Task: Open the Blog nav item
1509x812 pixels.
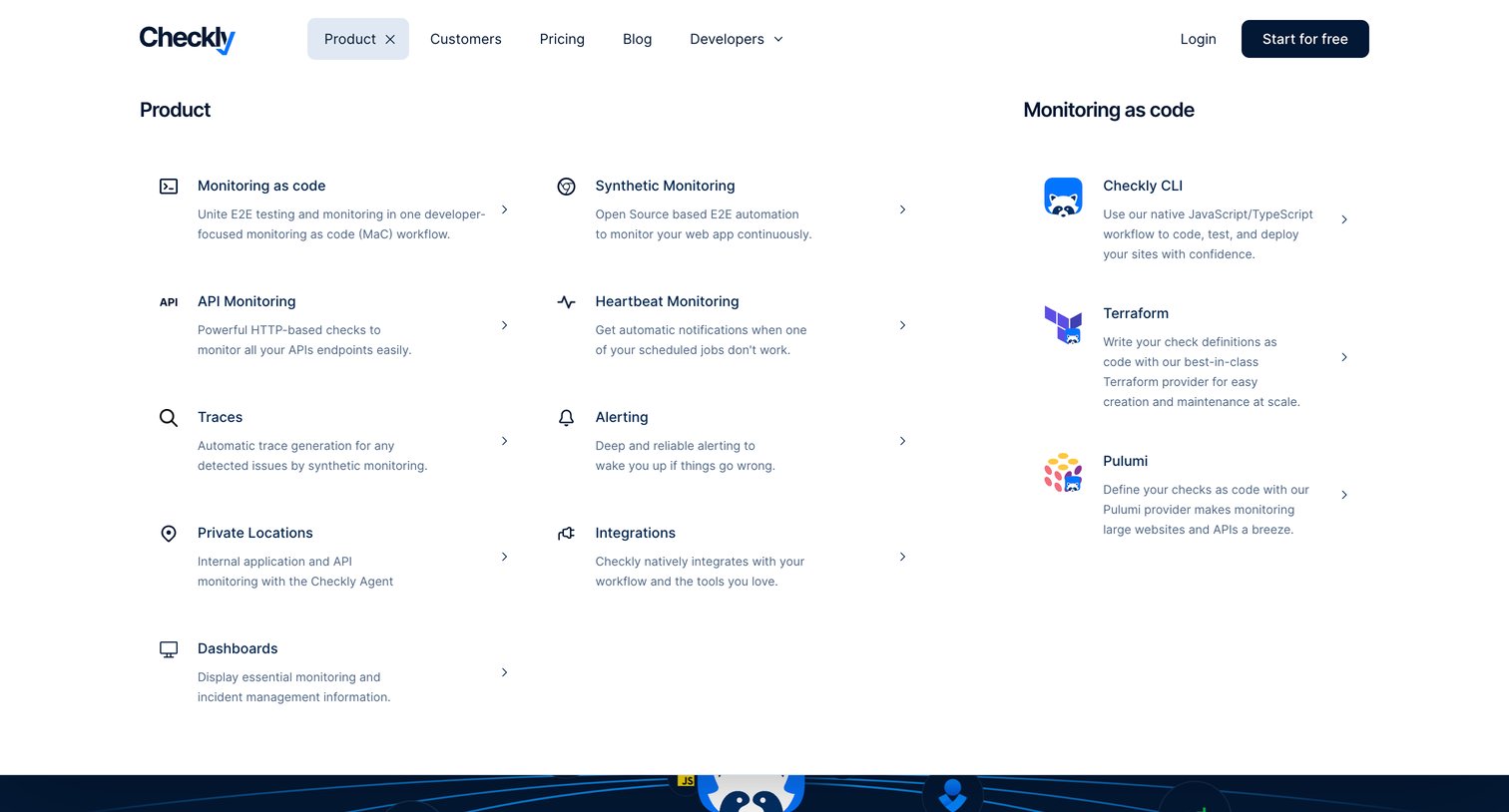Action: point(637,39)
